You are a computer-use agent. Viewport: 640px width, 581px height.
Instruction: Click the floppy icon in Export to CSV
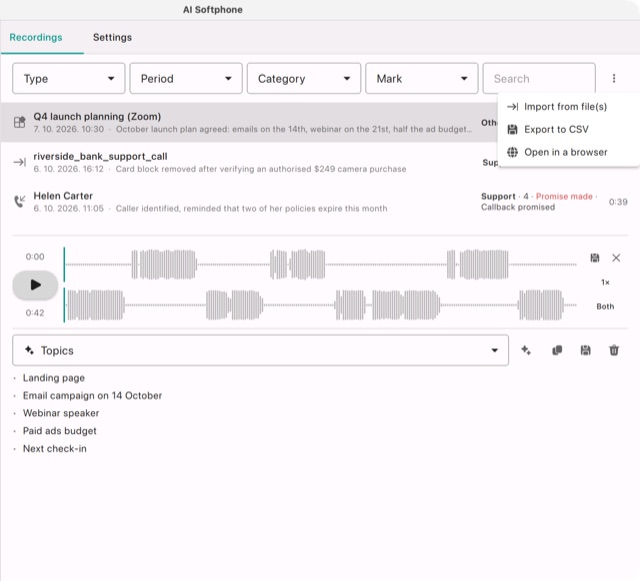click(512, 129)
